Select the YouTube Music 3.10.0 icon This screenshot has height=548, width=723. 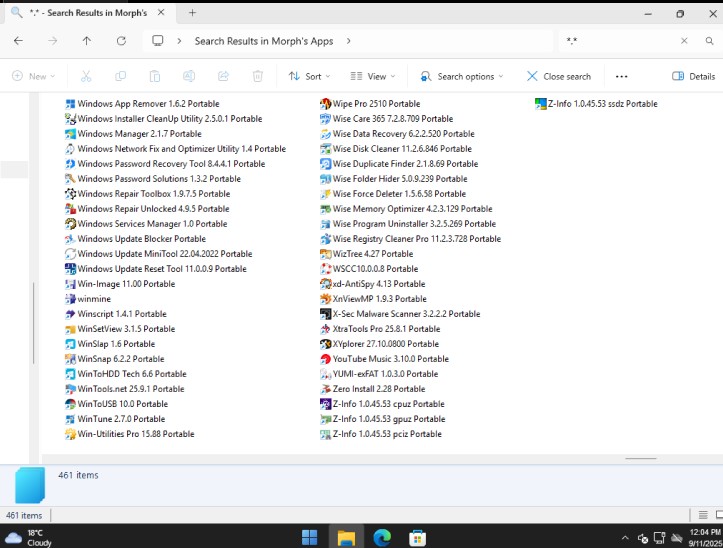tap(326, 359)
